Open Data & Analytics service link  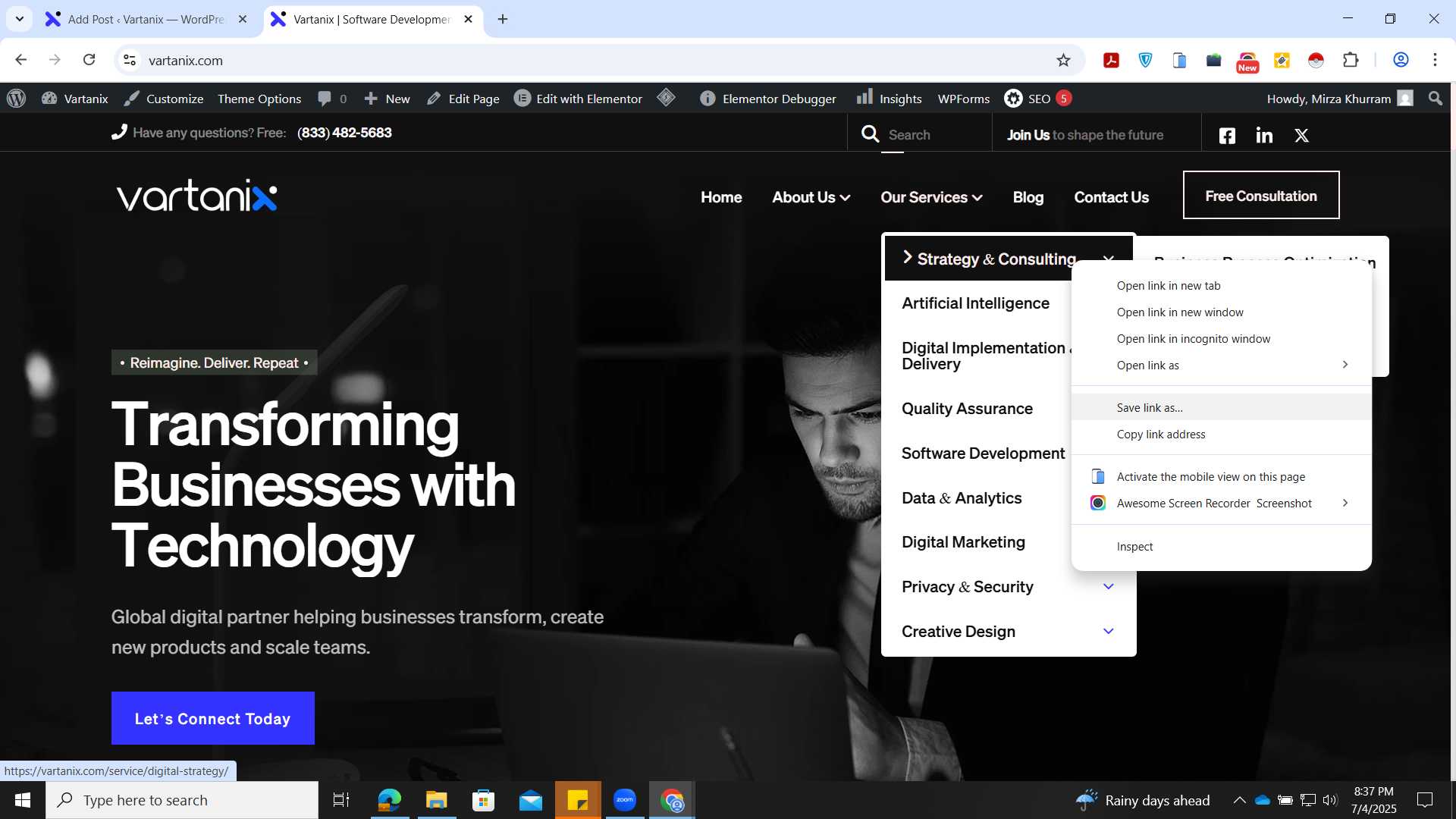pyautogui.click(x=962, y=498)
